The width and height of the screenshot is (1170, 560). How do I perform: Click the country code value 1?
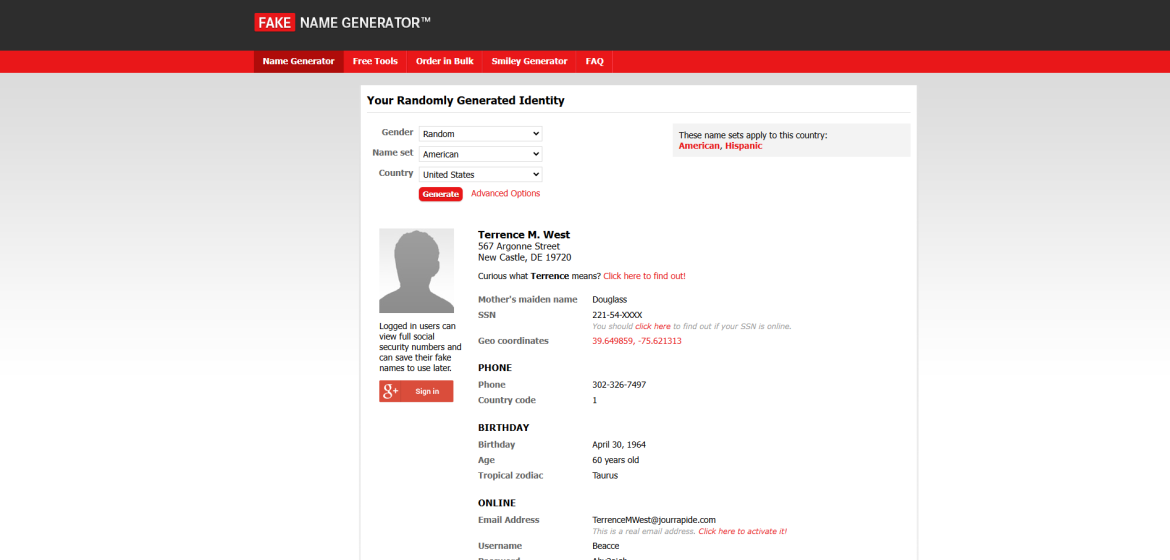[595, 400]
